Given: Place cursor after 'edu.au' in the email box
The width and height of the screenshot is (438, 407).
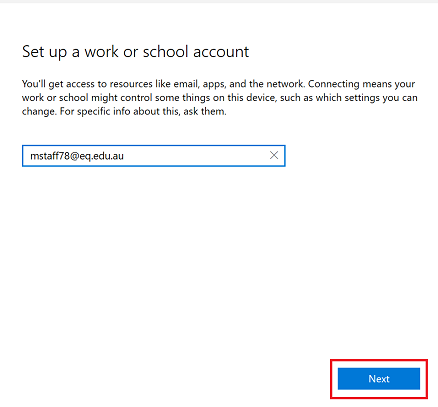Looking at the screenshot, I should click(124, 156).
